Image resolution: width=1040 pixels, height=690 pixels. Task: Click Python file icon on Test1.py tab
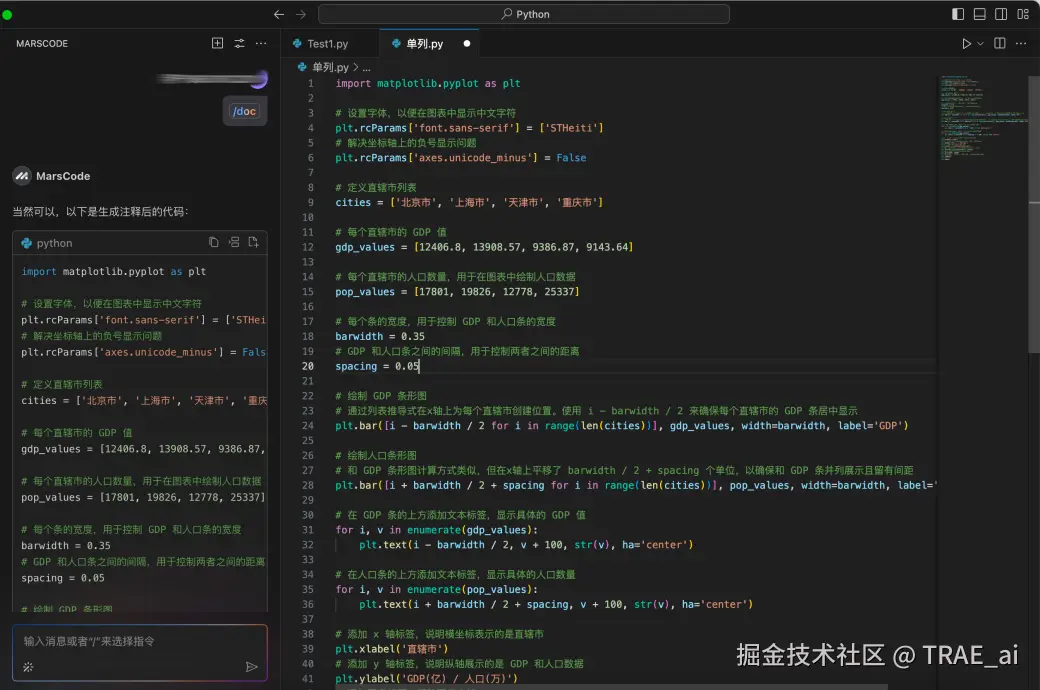coord(297,44)
